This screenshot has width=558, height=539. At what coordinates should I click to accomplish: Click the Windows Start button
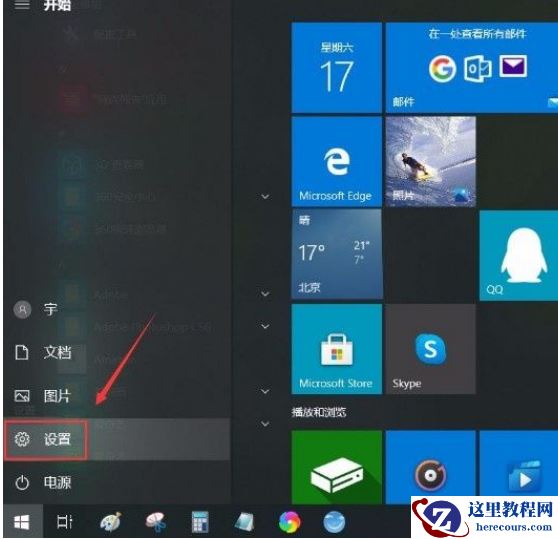pos(22,522)
